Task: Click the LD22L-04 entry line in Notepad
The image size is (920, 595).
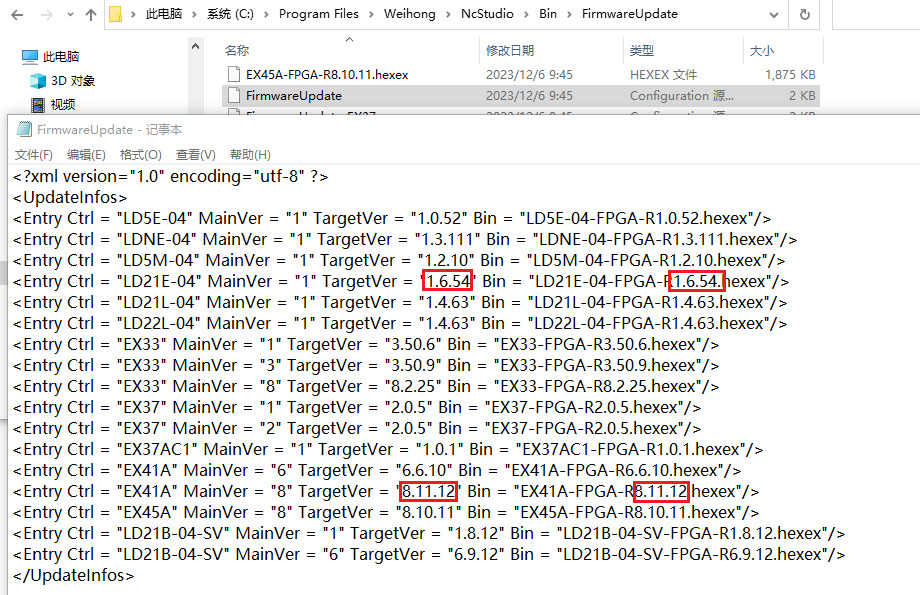Action: tap(400, 324)
